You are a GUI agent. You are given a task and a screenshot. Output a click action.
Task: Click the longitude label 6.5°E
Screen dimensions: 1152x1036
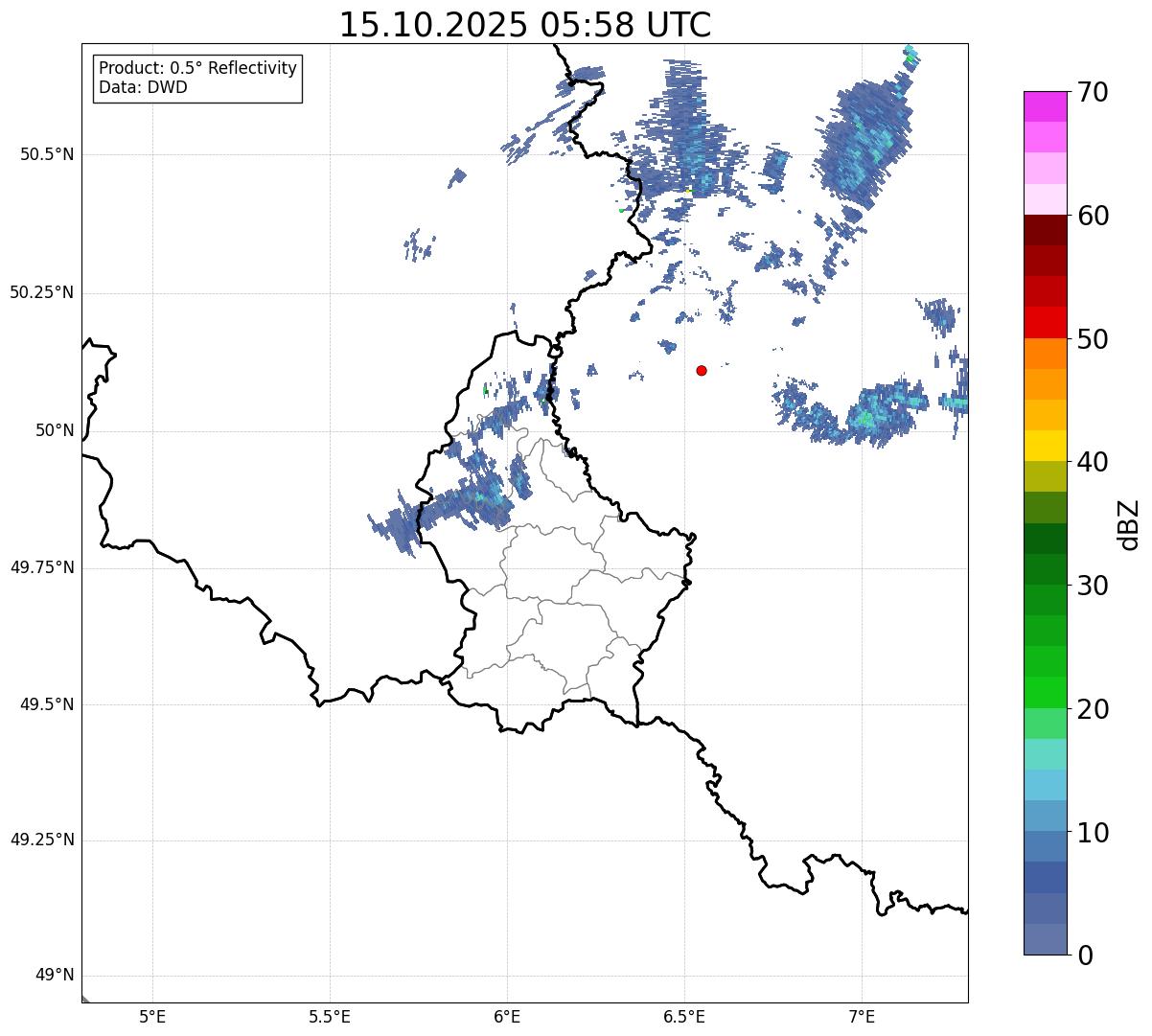(x=684, y=1016)
